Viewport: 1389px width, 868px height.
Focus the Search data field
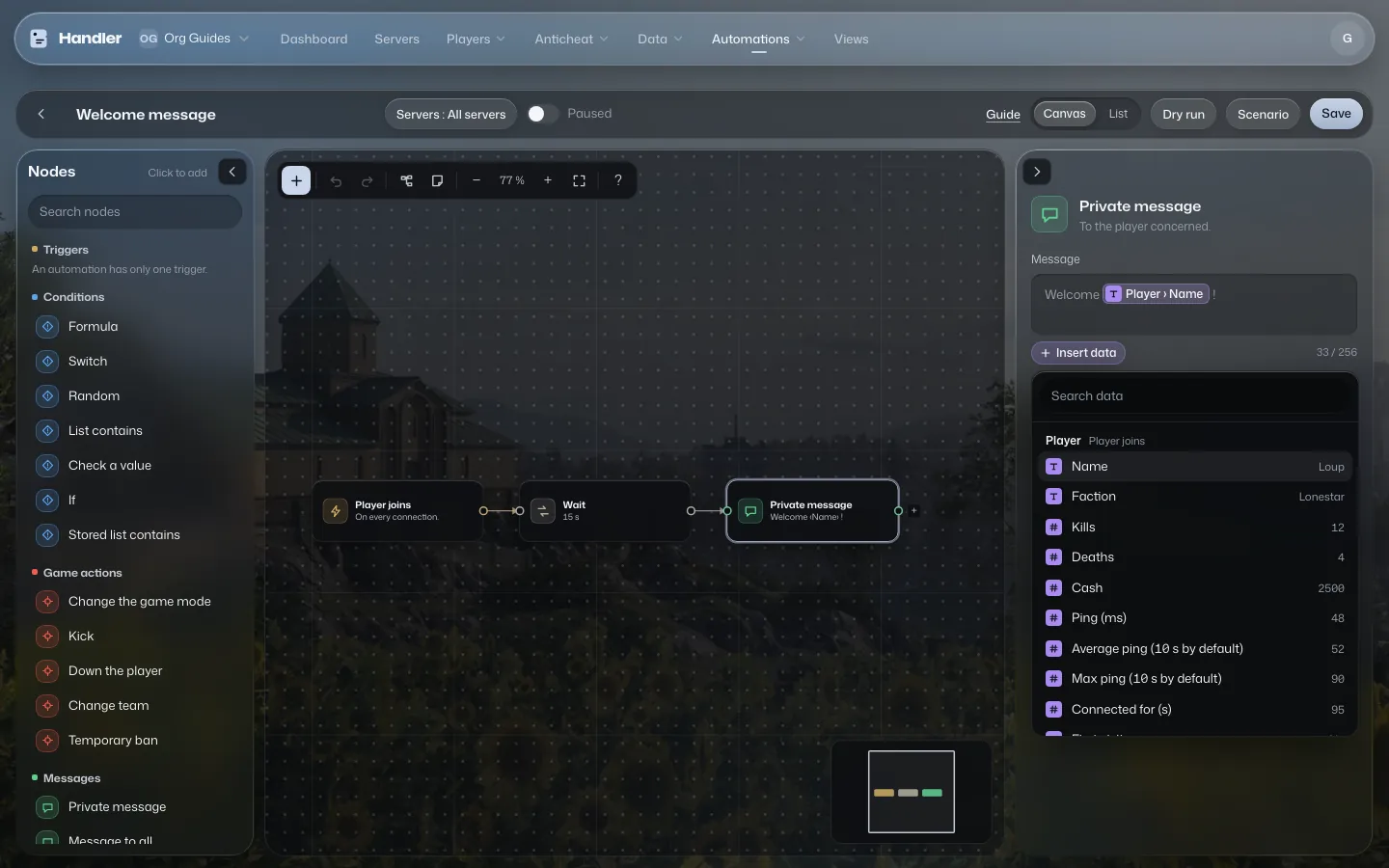tap(1194, 396)
